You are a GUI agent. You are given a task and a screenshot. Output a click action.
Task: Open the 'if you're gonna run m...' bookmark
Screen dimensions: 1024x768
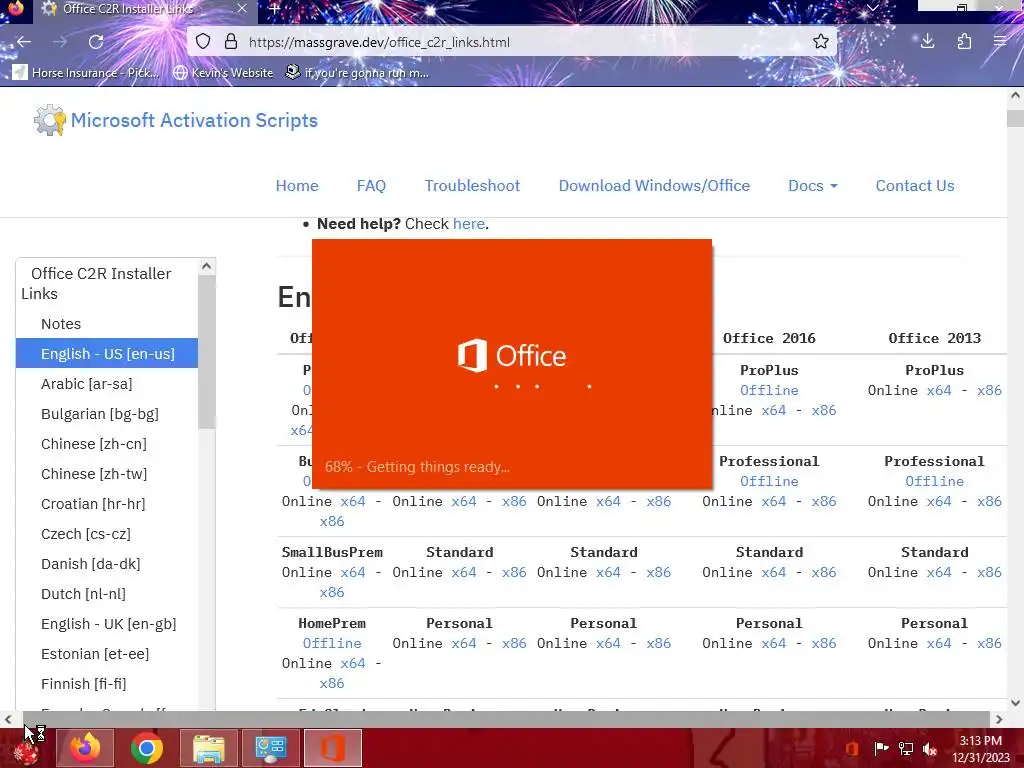pos(357,72)
